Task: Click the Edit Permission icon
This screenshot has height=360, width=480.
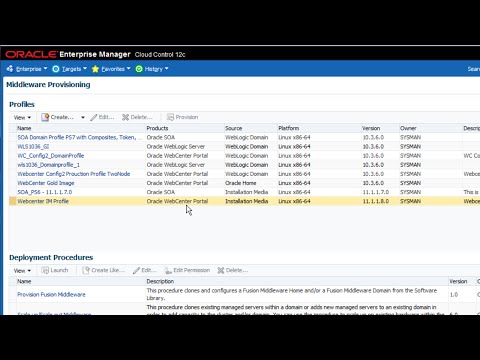Action: pyautogui.click(x=168, y=270)
